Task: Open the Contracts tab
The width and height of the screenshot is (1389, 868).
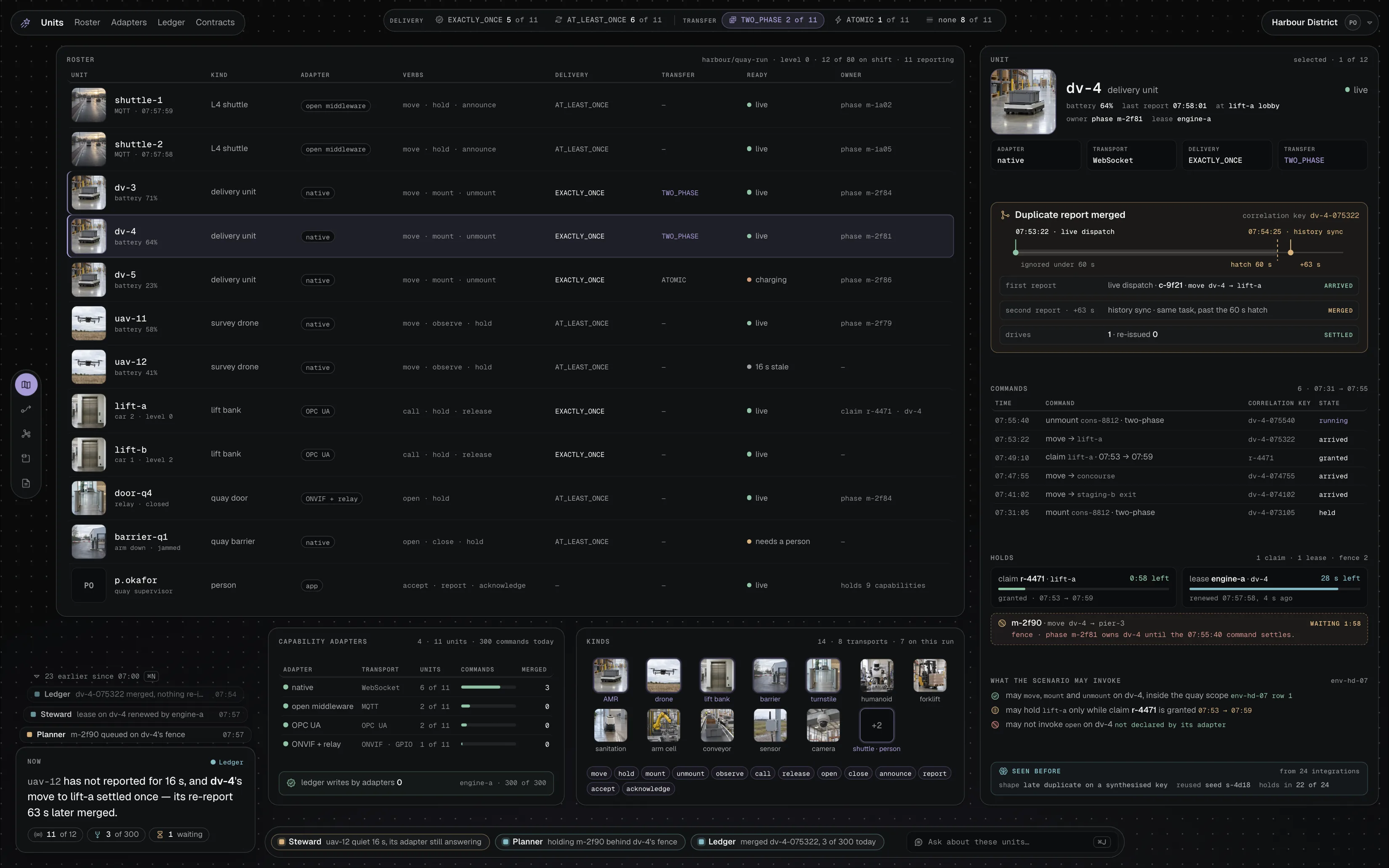Action: point(215,22)
